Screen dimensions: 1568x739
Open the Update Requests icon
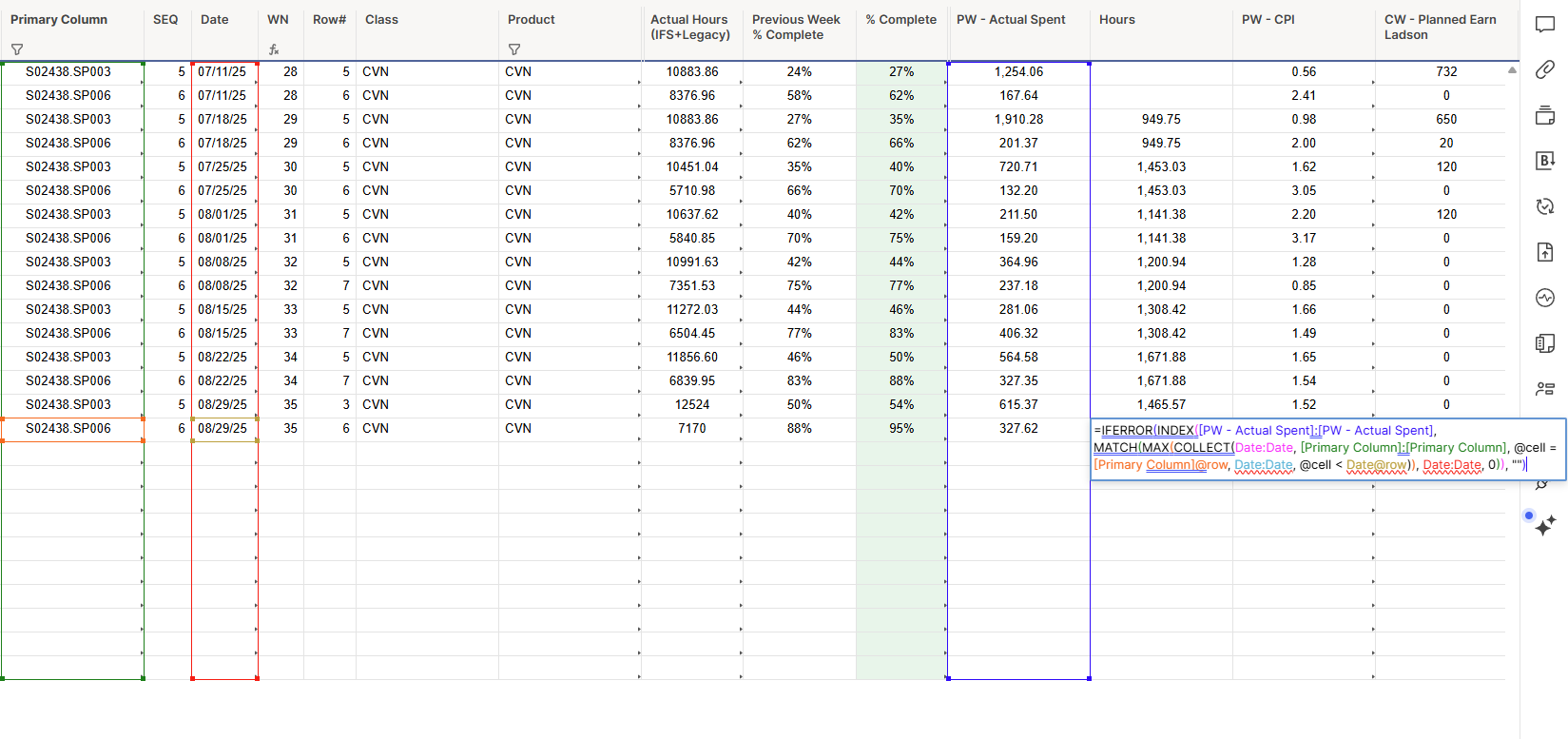point(1545,206)
